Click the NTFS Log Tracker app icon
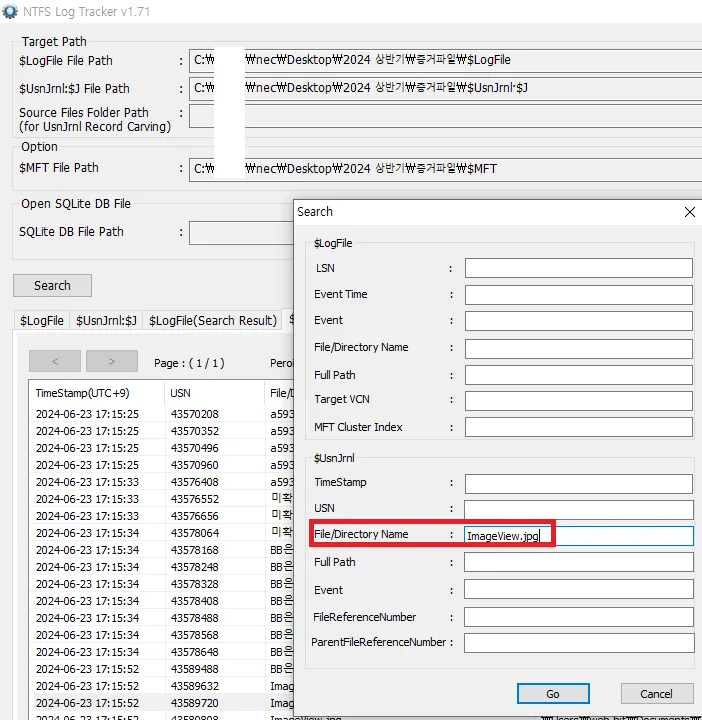This screenshot has width=702, height=720. click(10, 11)
